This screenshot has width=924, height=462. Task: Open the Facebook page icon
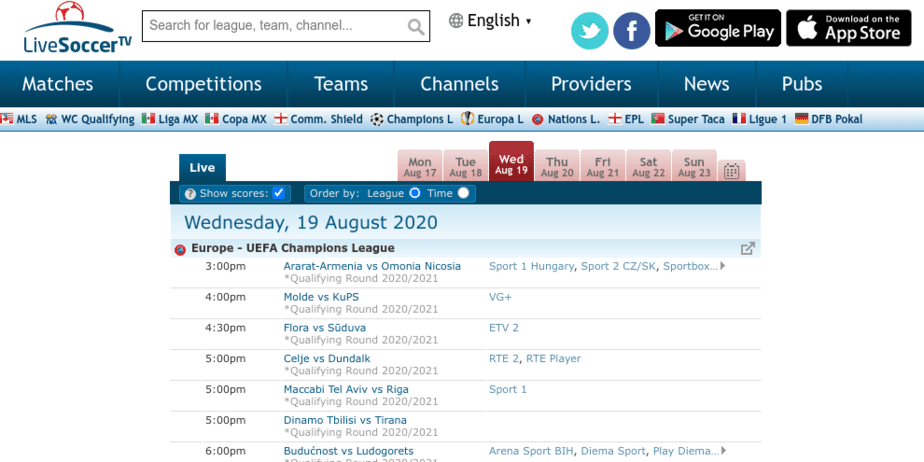632,31
